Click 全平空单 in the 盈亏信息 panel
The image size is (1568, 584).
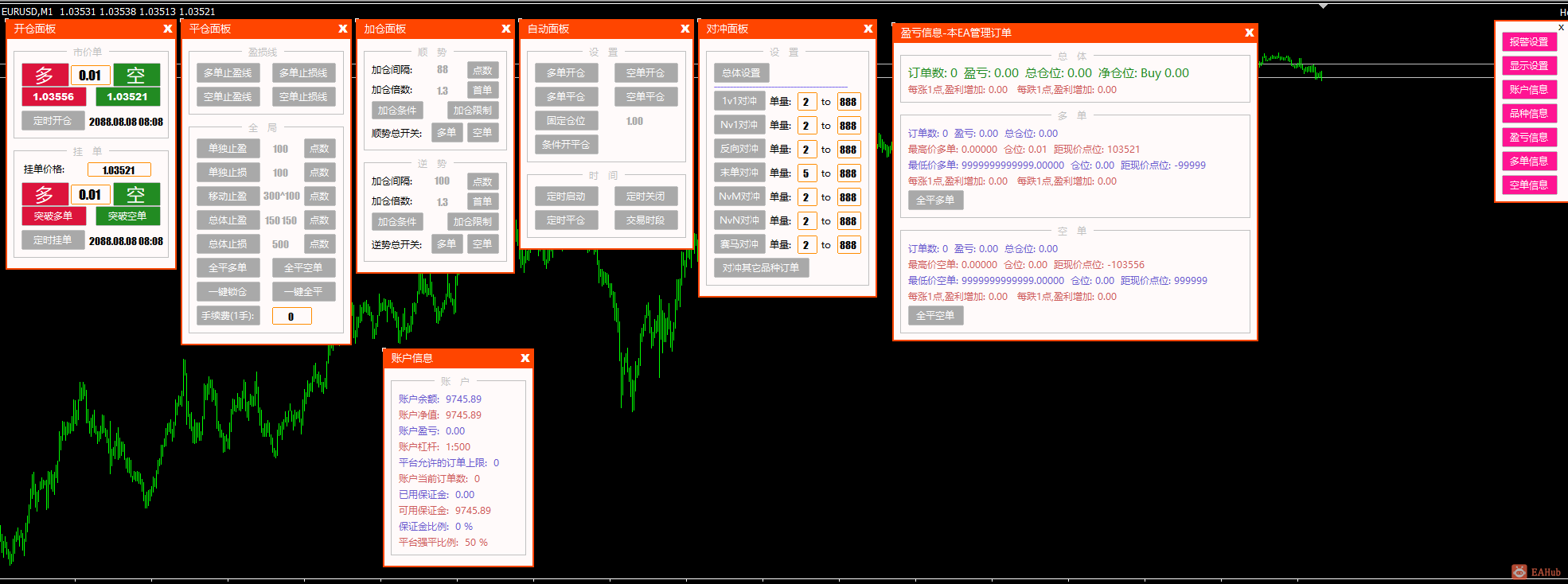point(935,315)
